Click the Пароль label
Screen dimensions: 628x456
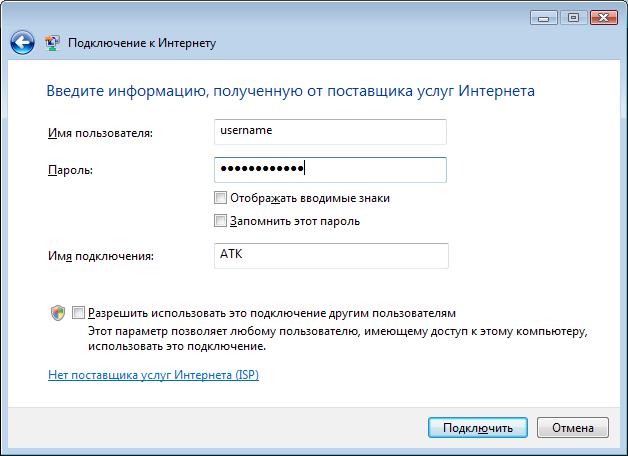[x=70, y=170]
